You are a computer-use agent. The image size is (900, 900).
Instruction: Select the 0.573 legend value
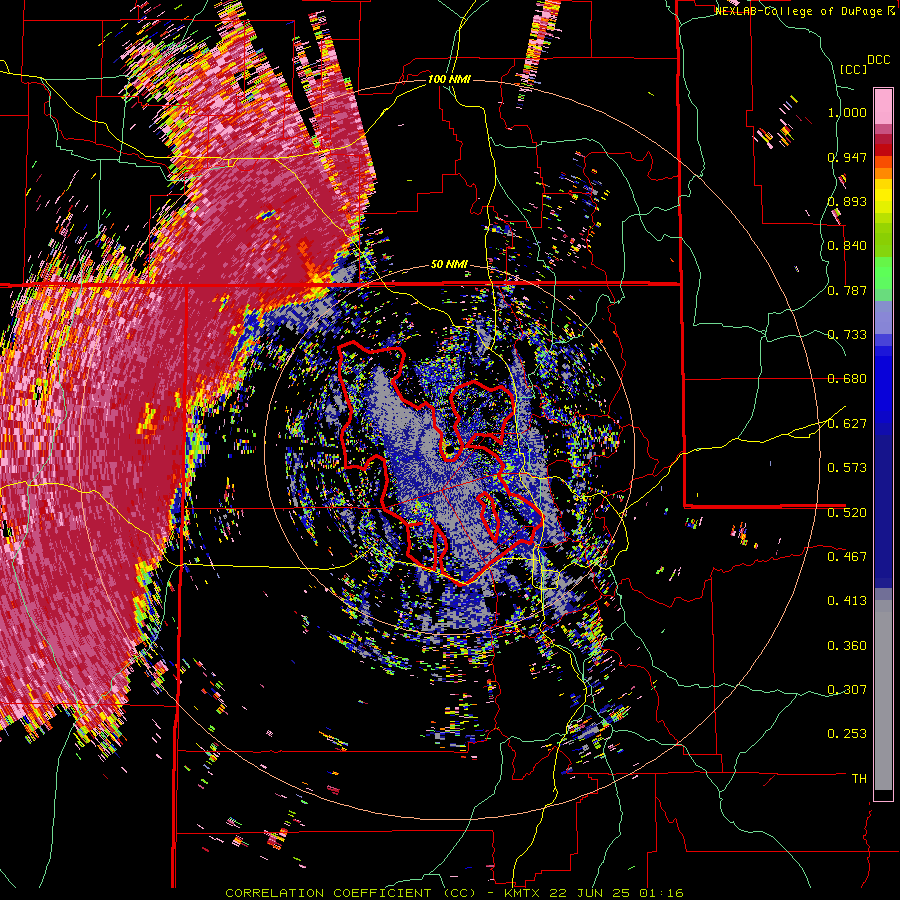click(x=847, y=468)
